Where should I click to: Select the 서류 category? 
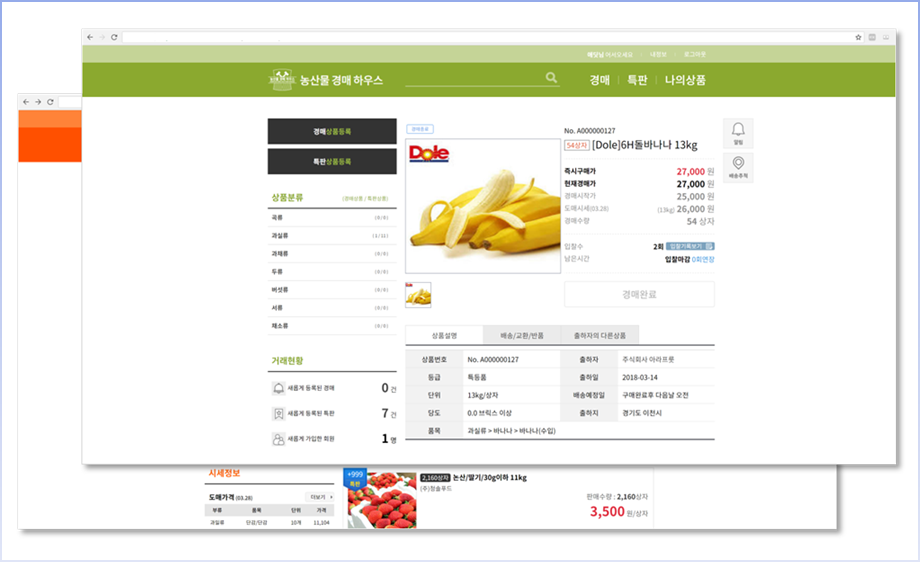click(332, 307)
